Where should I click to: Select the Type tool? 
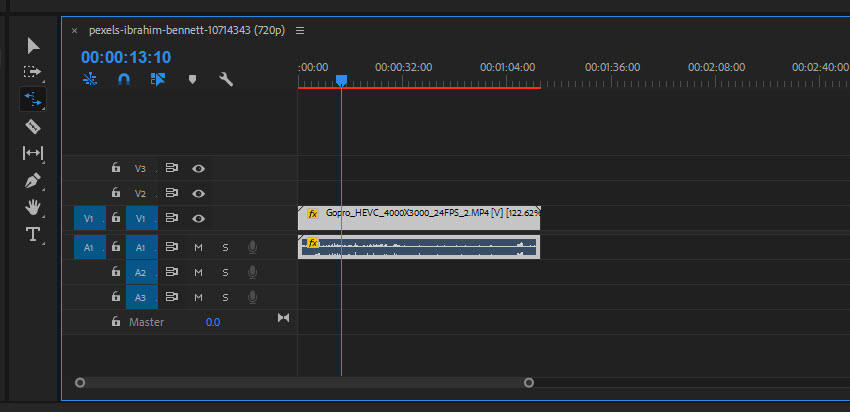click(x=33, y=234)
